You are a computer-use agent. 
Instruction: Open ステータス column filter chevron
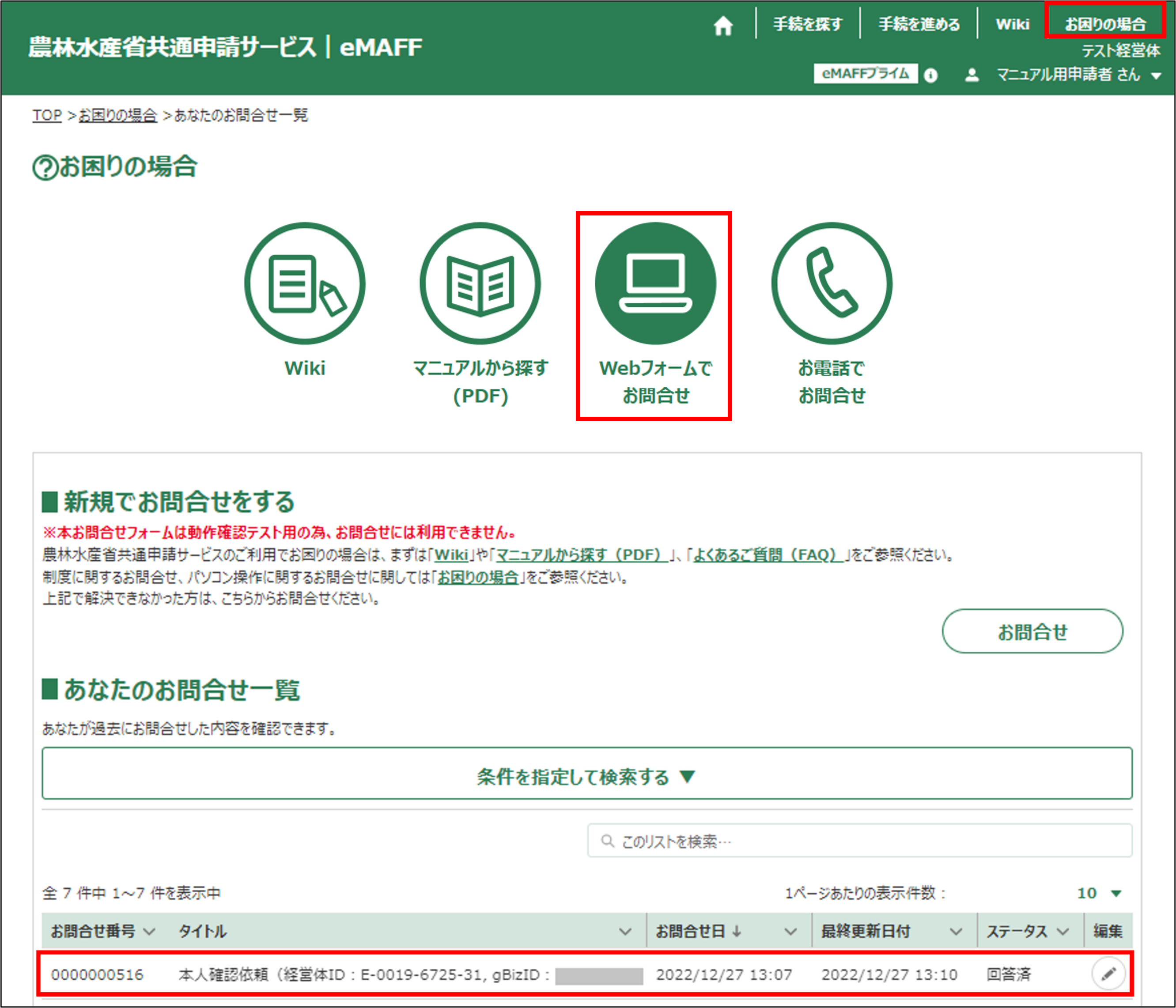[1063, 931]
